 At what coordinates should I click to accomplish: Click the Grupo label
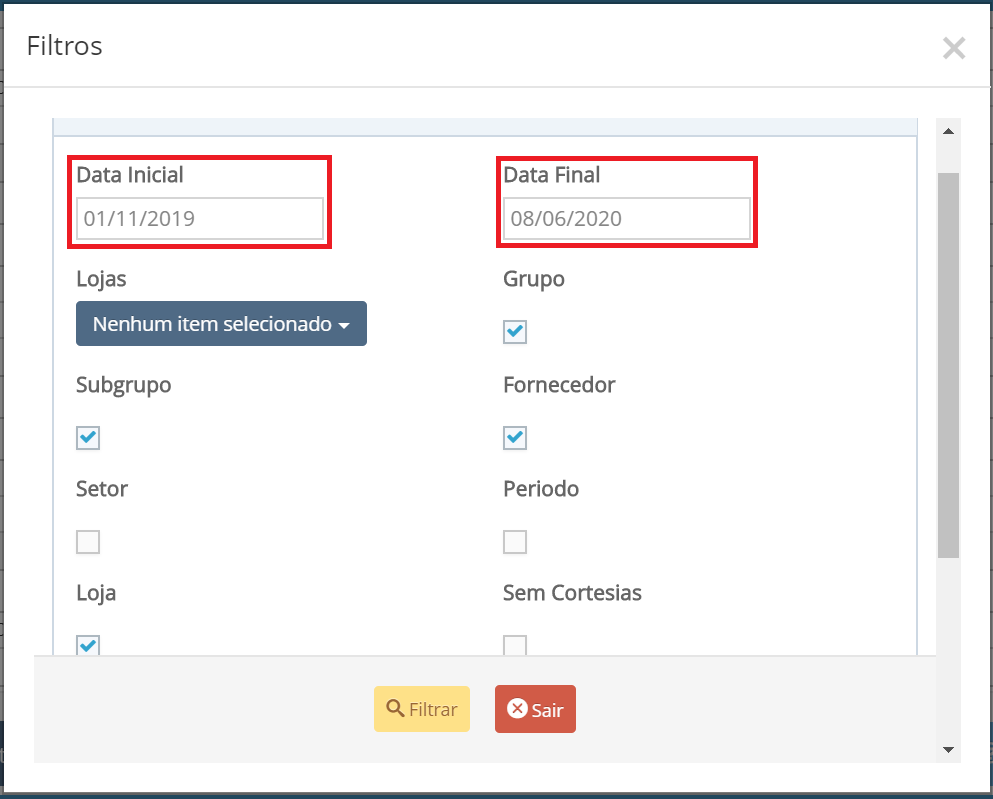click(x=534, y=279)
